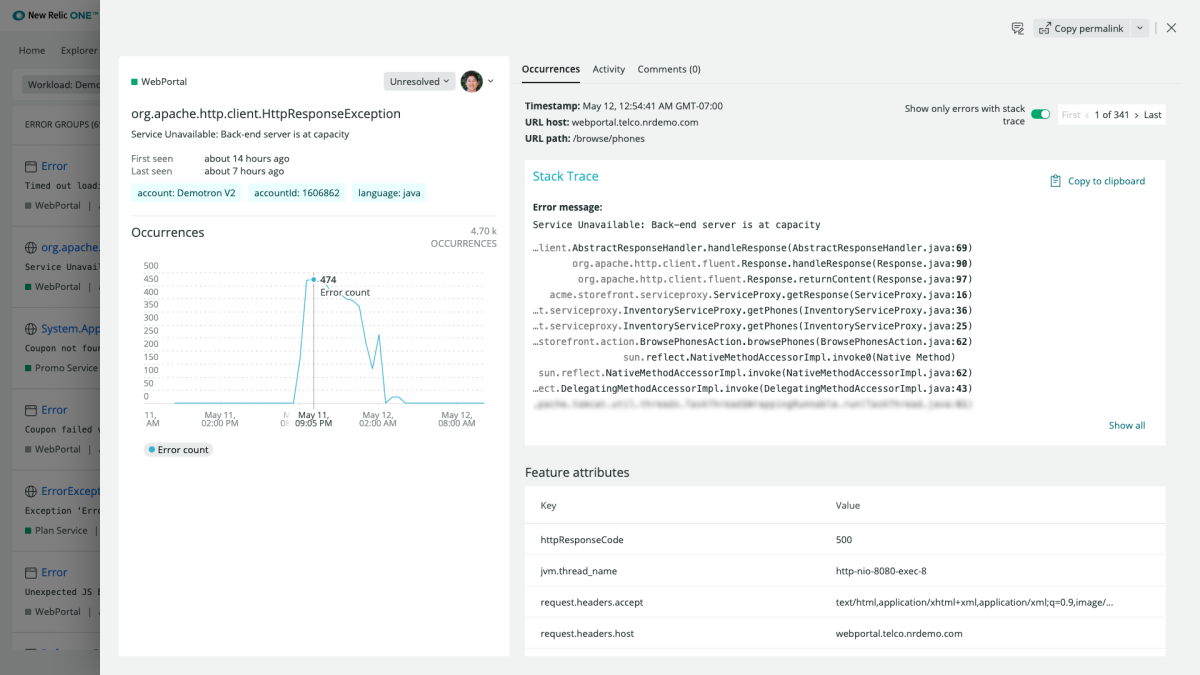Open Home in background navigation
This screenshot has width=1200, height=675.
pyautogui.click(x=32, y=50)
